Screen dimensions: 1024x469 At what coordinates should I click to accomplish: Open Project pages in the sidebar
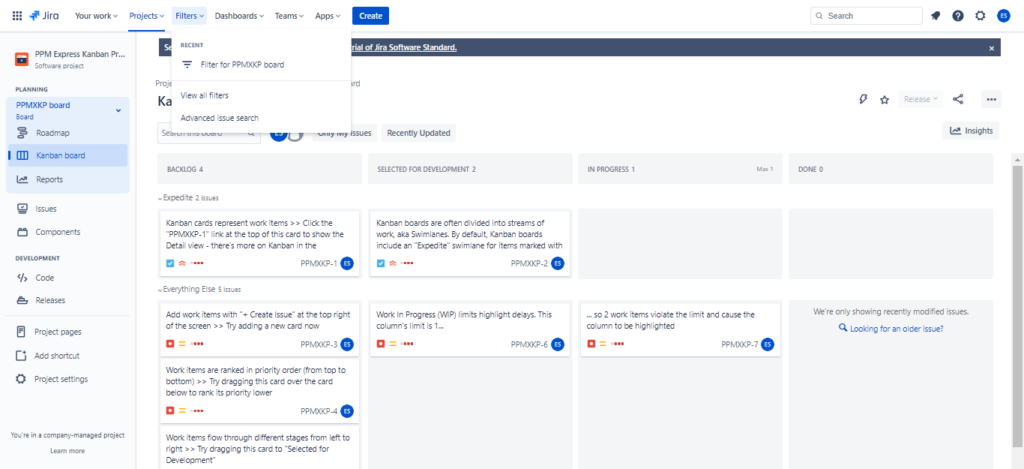point(68,332)
